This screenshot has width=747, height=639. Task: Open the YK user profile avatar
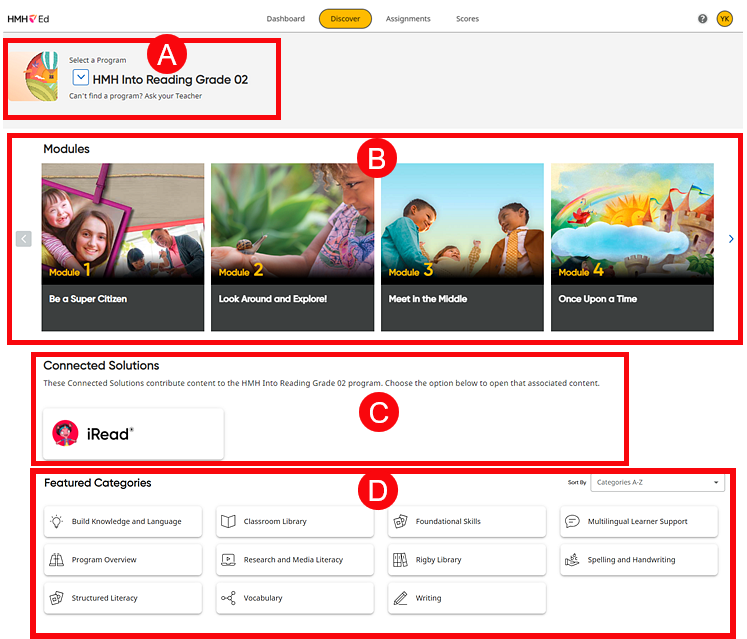(725, 19)
